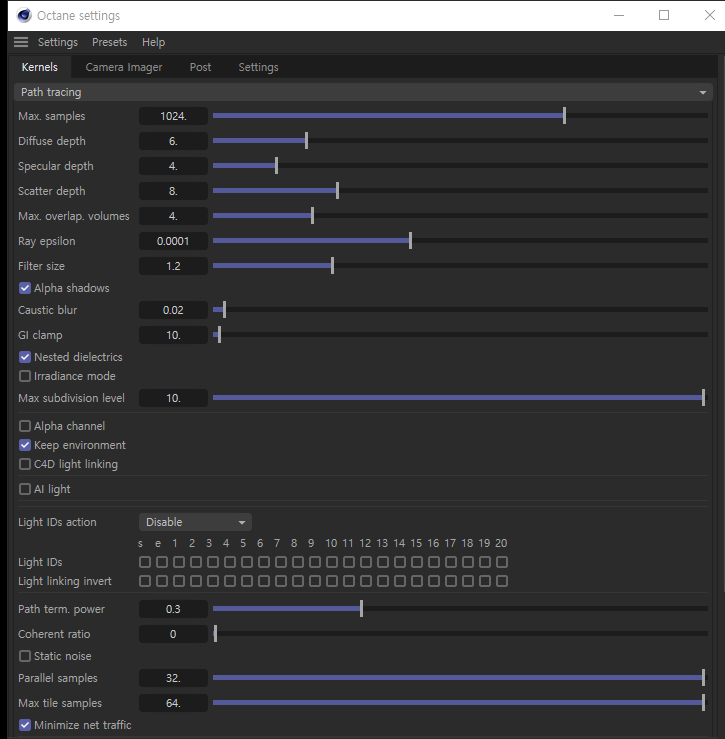Open the hamburger menu icon
Screen dimensions: 725x739
click(21, 42)
